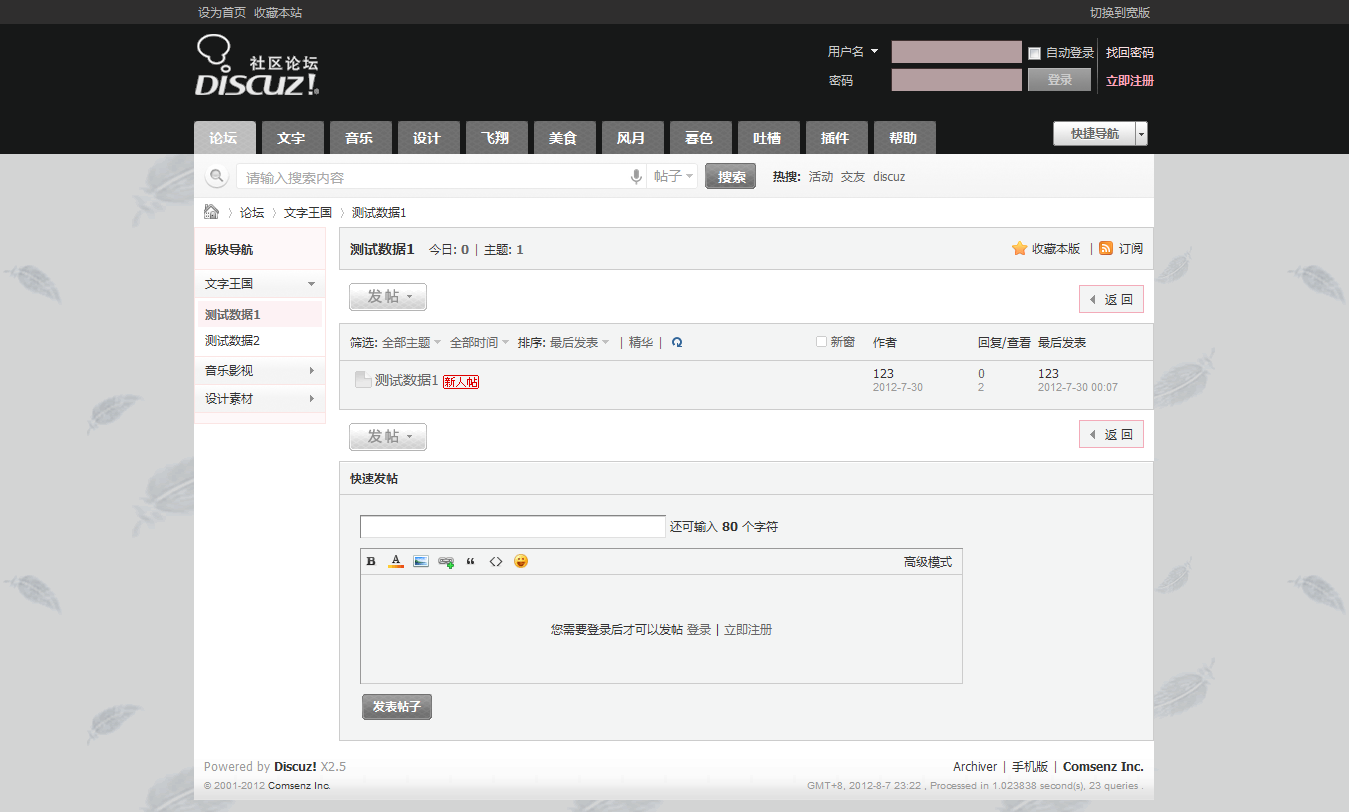Click the magnifier icon beside the search box
Viewport: 1349px width, 812px height.
[x=216, y=177]
